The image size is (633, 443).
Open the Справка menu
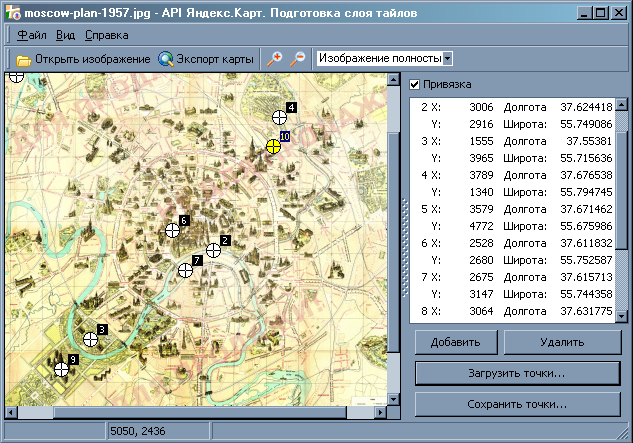click(x=107, y=35)
